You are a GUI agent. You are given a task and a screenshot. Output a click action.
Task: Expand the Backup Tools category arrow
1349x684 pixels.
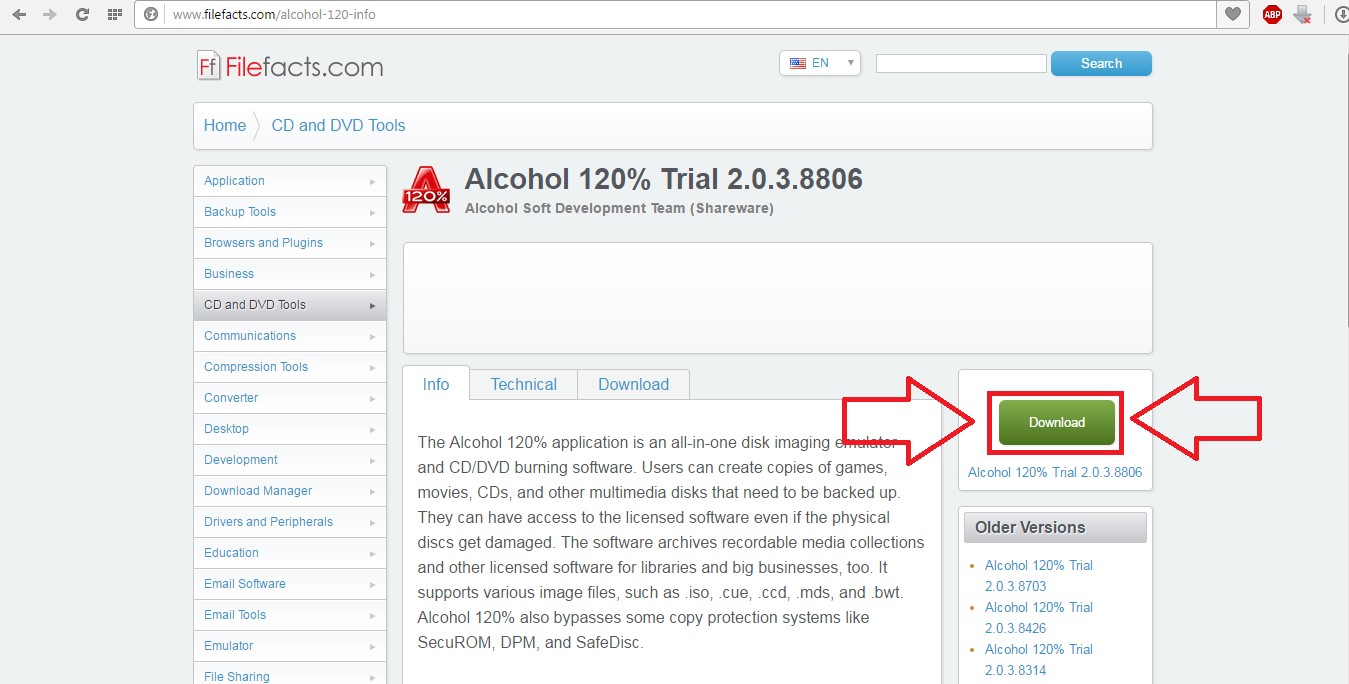coord(372,213)
